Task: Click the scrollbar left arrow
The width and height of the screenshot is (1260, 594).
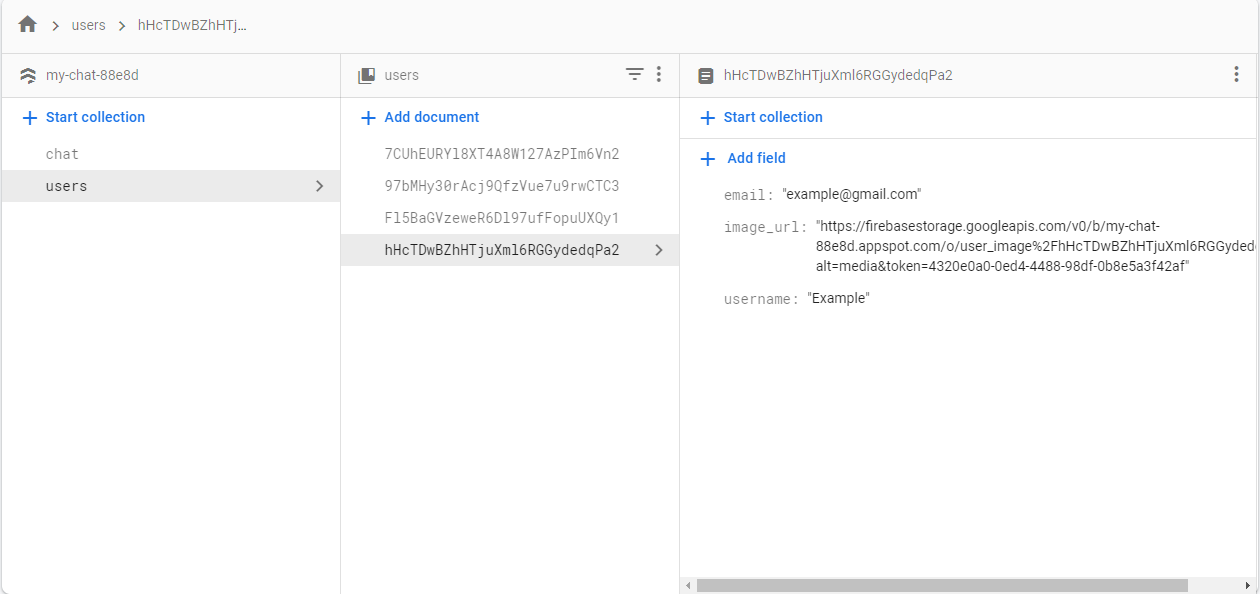Action: (687, 585)
